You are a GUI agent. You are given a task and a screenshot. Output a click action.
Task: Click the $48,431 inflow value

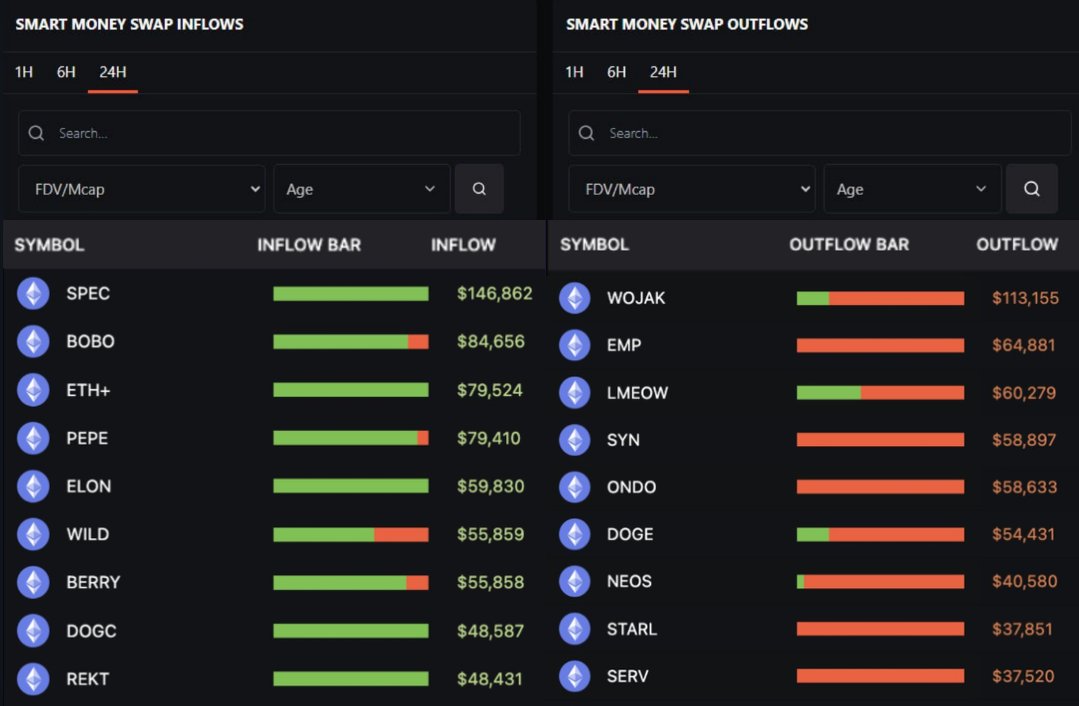[x=490, y=679]
